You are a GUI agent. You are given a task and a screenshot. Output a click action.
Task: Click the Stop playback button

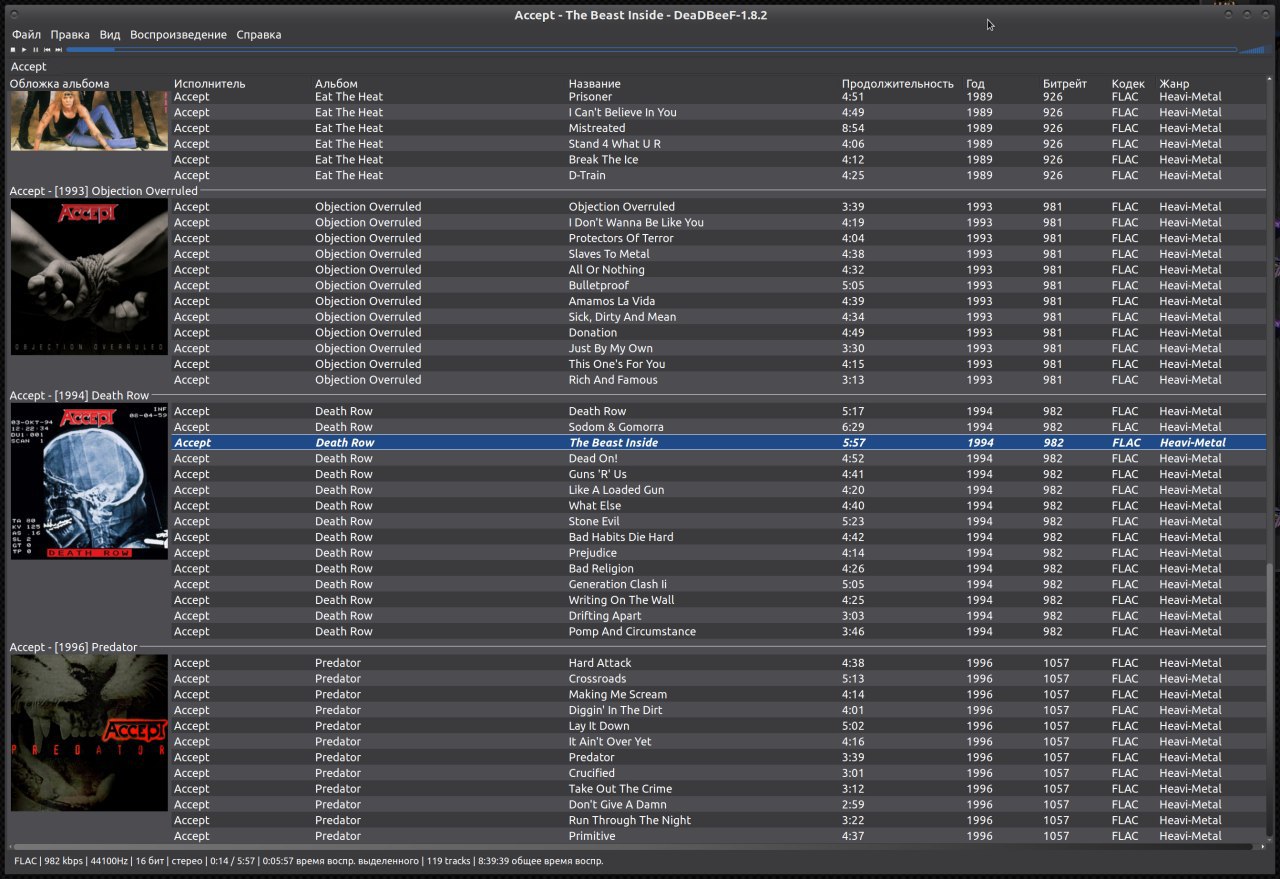[13, 49]
